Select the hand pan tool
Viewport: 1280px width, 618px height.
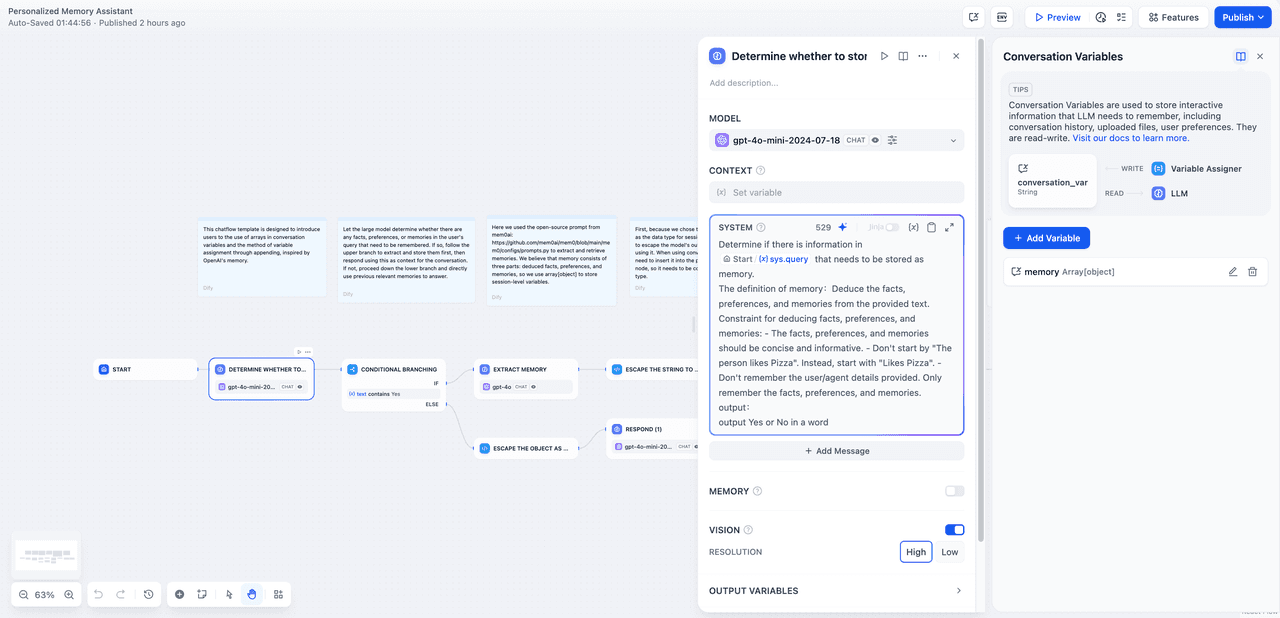252,594
